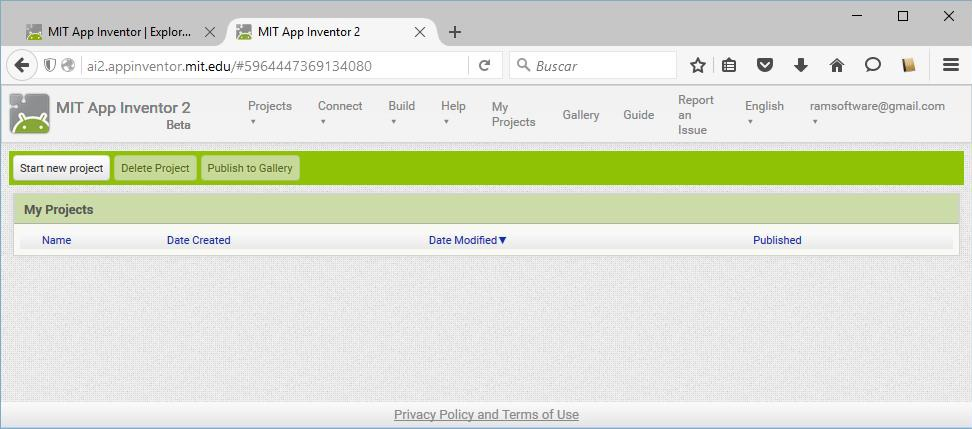Click the browser back arrow button
Screen dimensions: 972x429
coord(22,65)
